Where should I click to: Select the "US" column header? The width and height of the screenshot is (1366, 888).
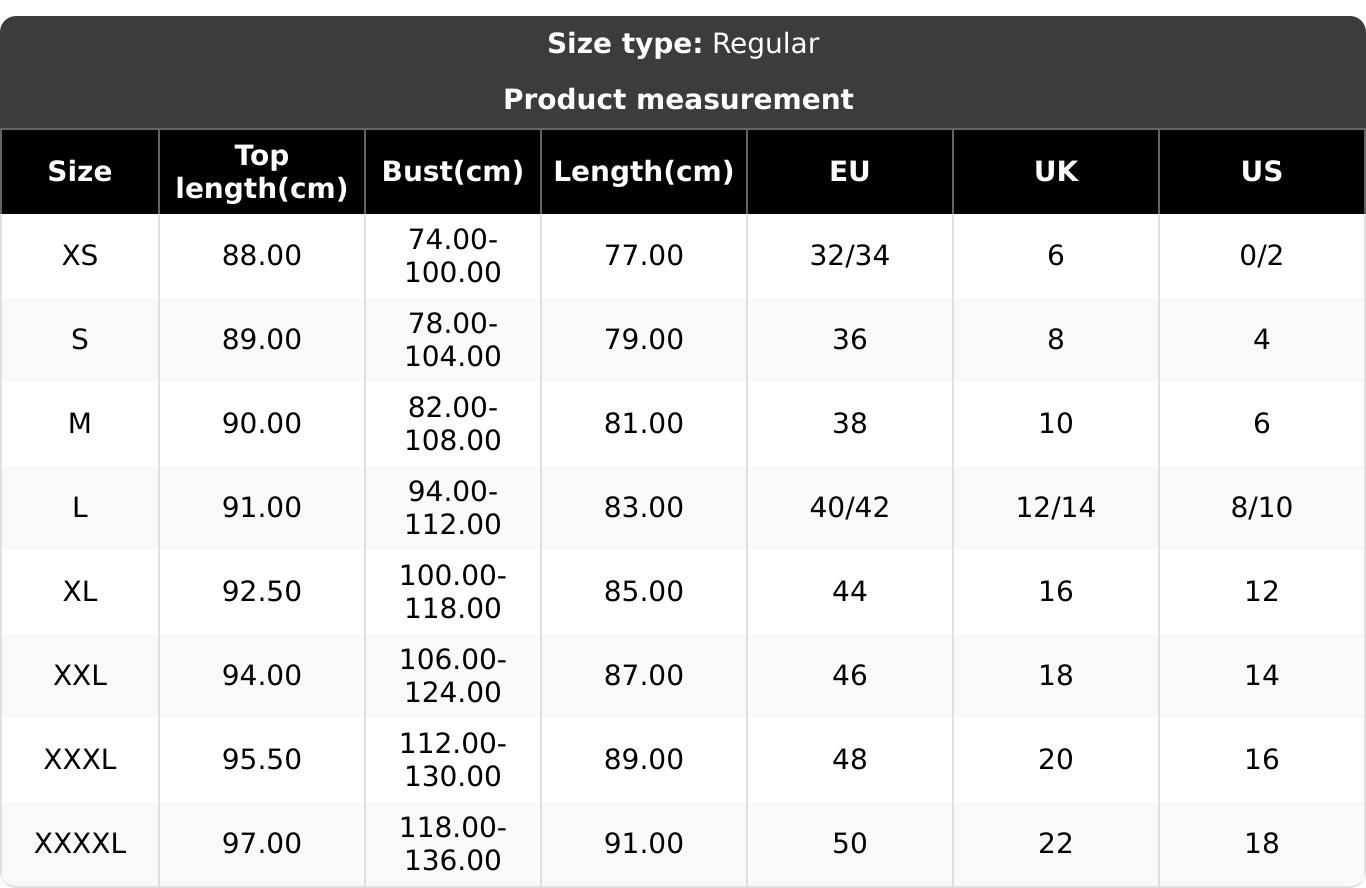[1261, 172]
